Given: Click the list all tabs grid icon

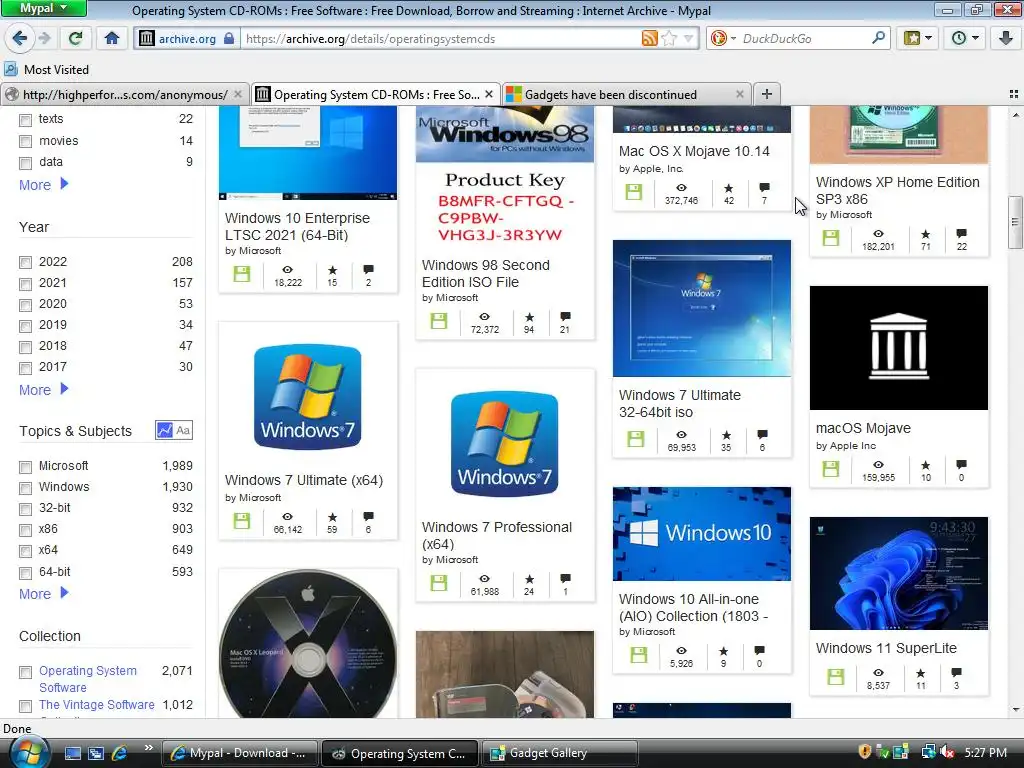Looking at the screenshot, I should [1014, 94].
